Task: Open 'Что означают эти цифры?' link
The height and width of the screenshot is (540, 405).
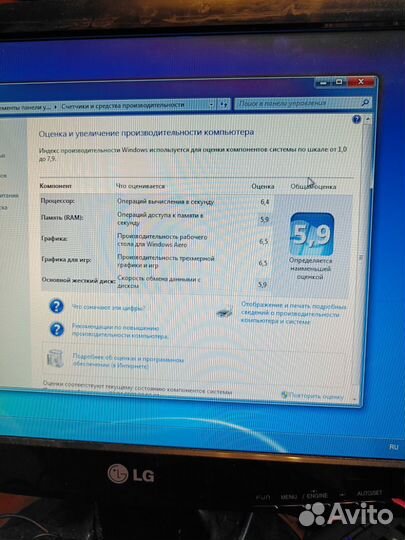Action: coord(108,308)
